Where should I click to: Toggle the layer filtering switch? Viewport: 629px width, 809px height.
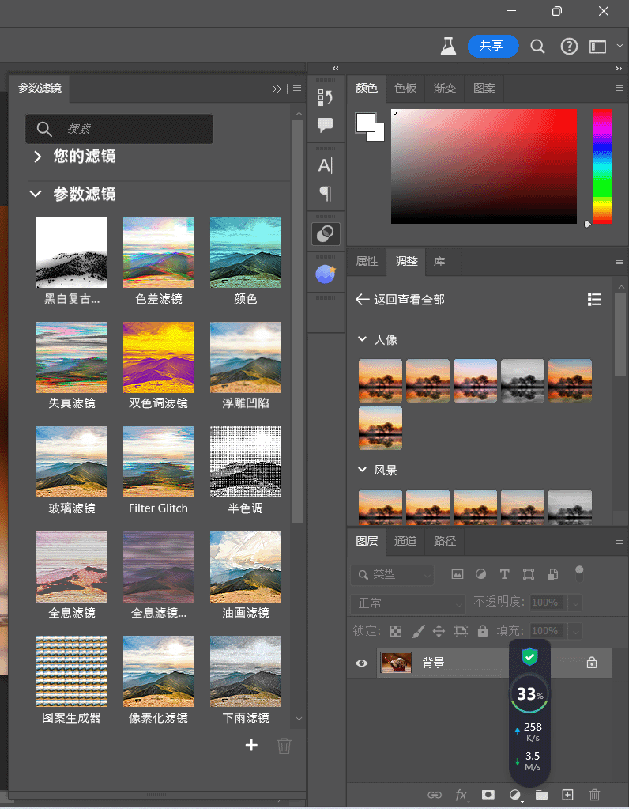pyautogui.click(x=579, y=573)
